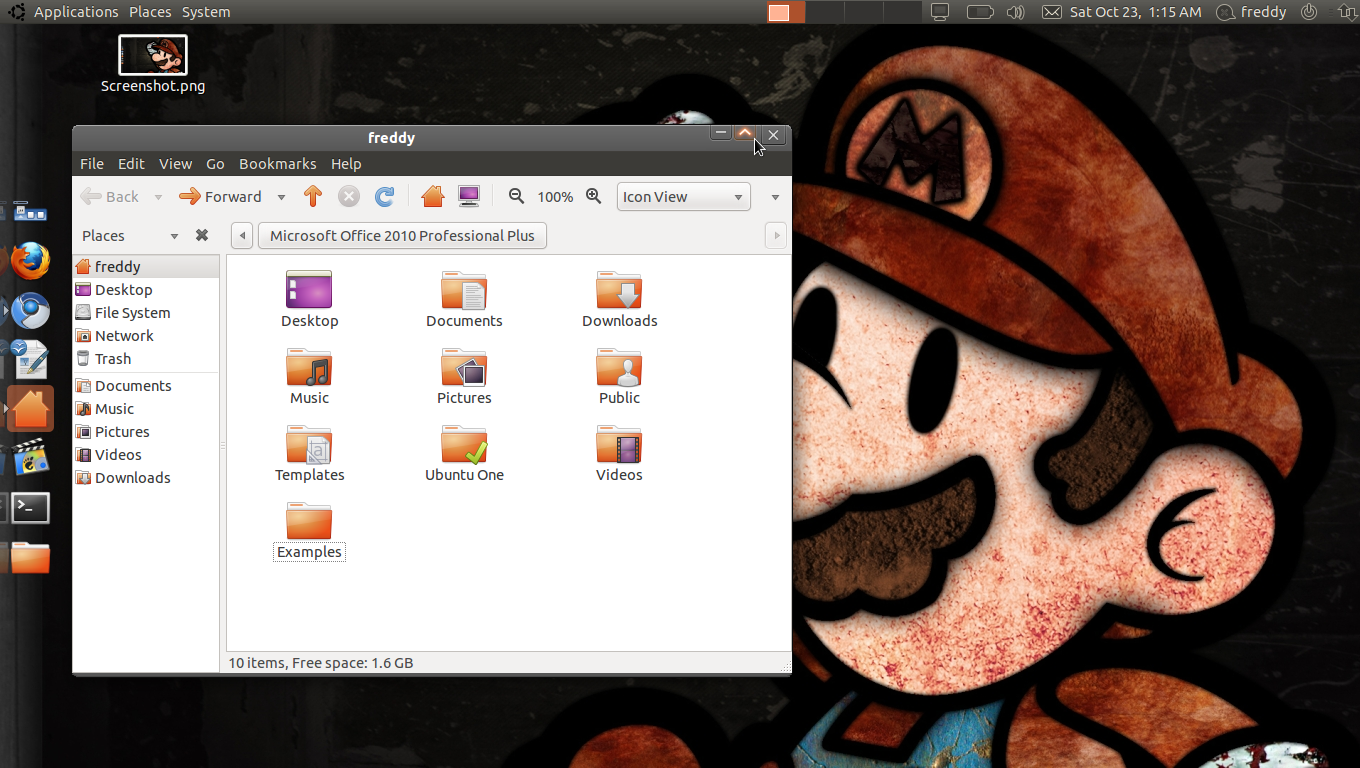Open the Public folder icon
This screenshot has width=1360, height=768.
619,367
